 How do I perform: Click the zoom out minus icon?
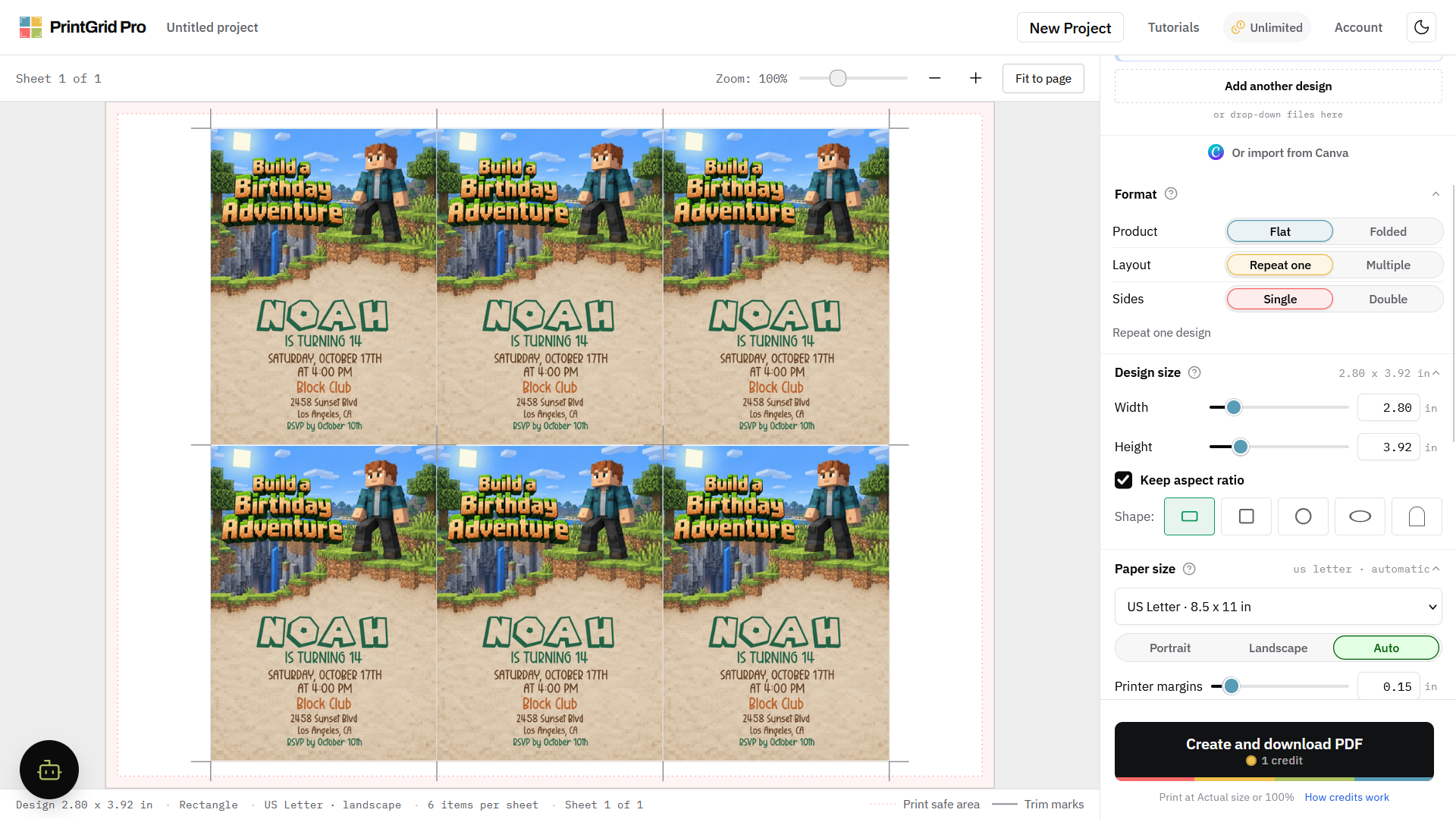pos(934,78)
